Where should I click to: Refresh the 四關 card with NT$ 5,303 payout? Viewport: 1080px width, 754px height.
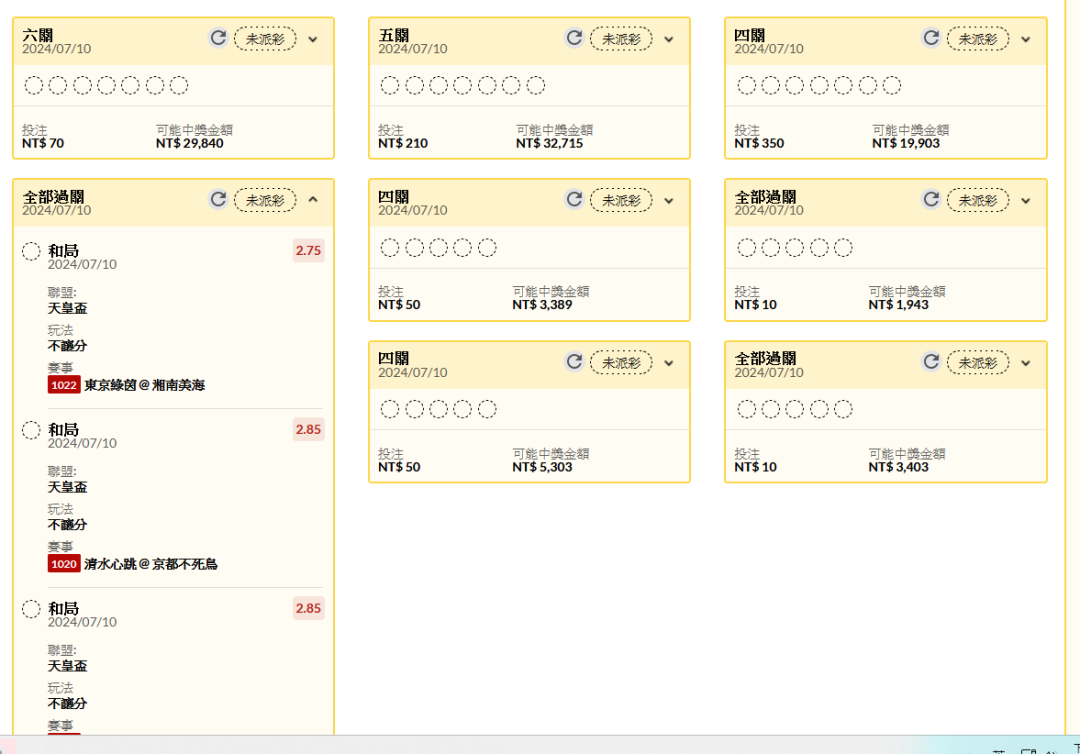(574, 362)
